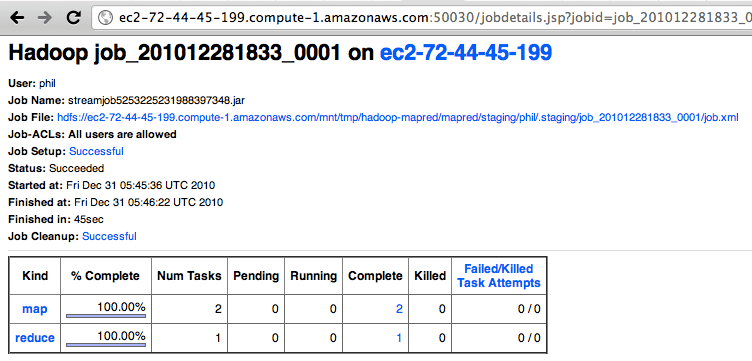Open Failed/Killed Task Attempts header link
This screenshot has height=361, width=752.
pos(499,276)
